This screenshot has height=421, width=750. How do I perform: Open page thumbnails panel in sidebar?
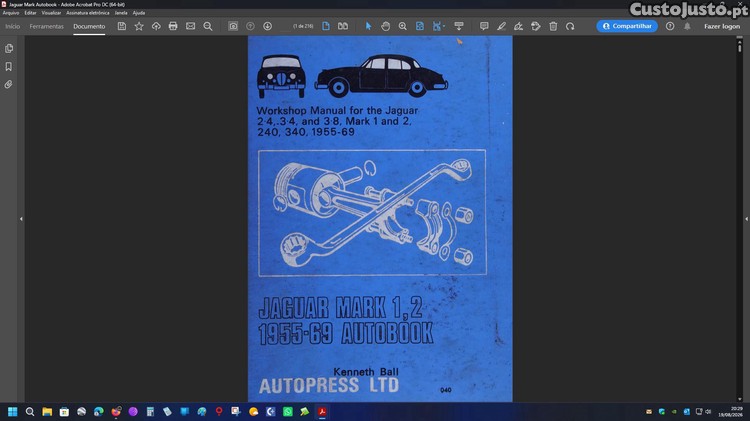9,48
